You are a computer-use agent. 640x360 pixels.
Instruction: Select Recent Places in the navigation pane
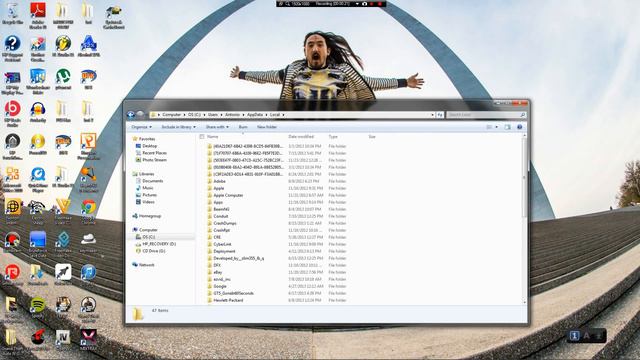tap(154, 153)
